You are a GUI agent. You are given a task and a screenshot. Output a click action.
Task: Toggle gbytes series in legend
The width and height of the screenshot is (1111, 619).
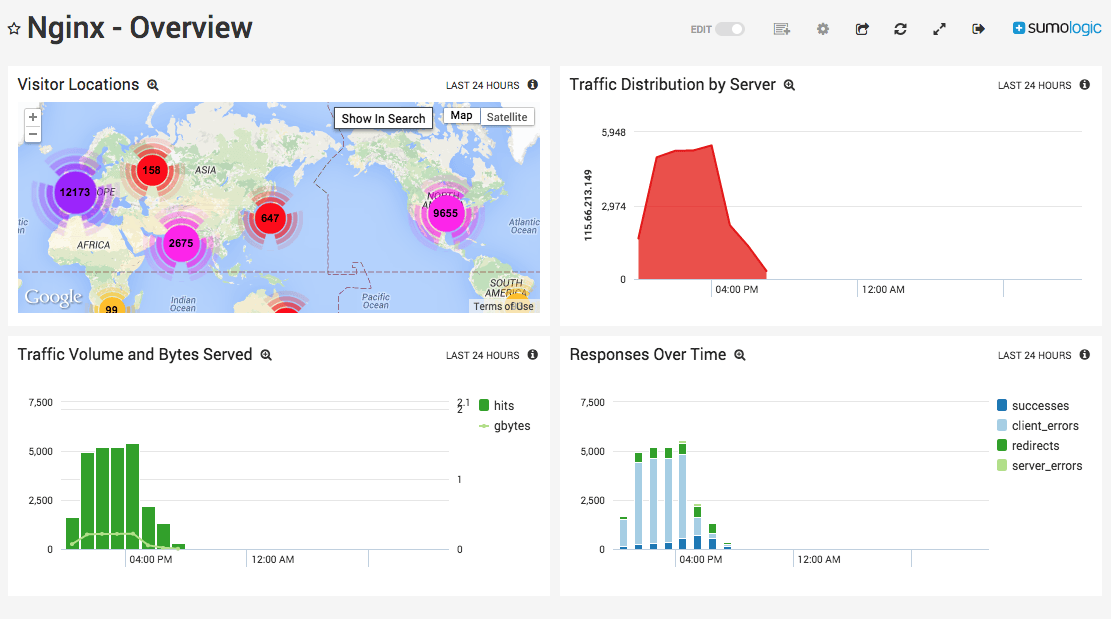point(504,426)
